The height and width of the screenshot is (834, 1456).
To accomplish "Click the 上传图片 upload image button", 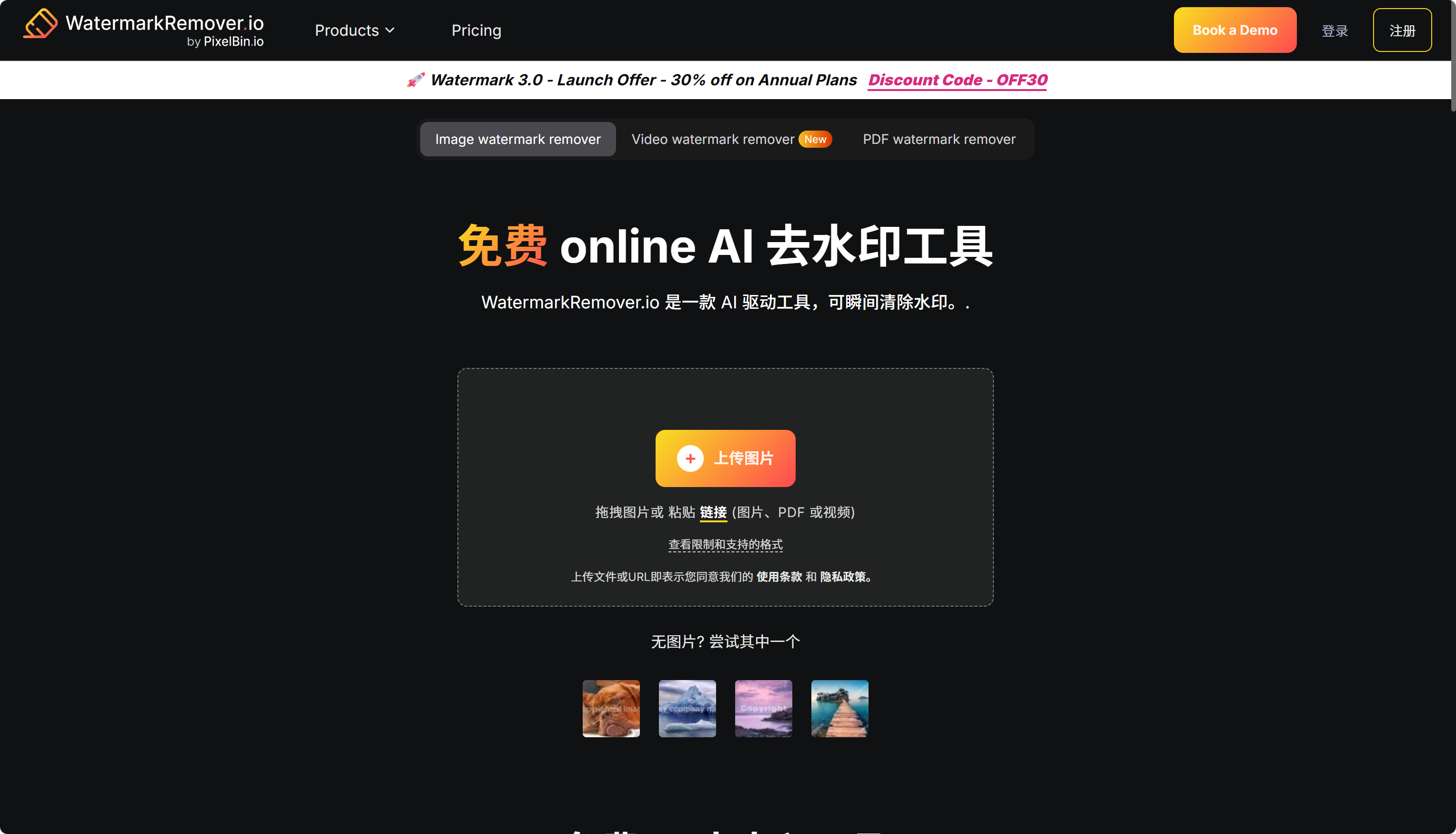I will 725,458.
